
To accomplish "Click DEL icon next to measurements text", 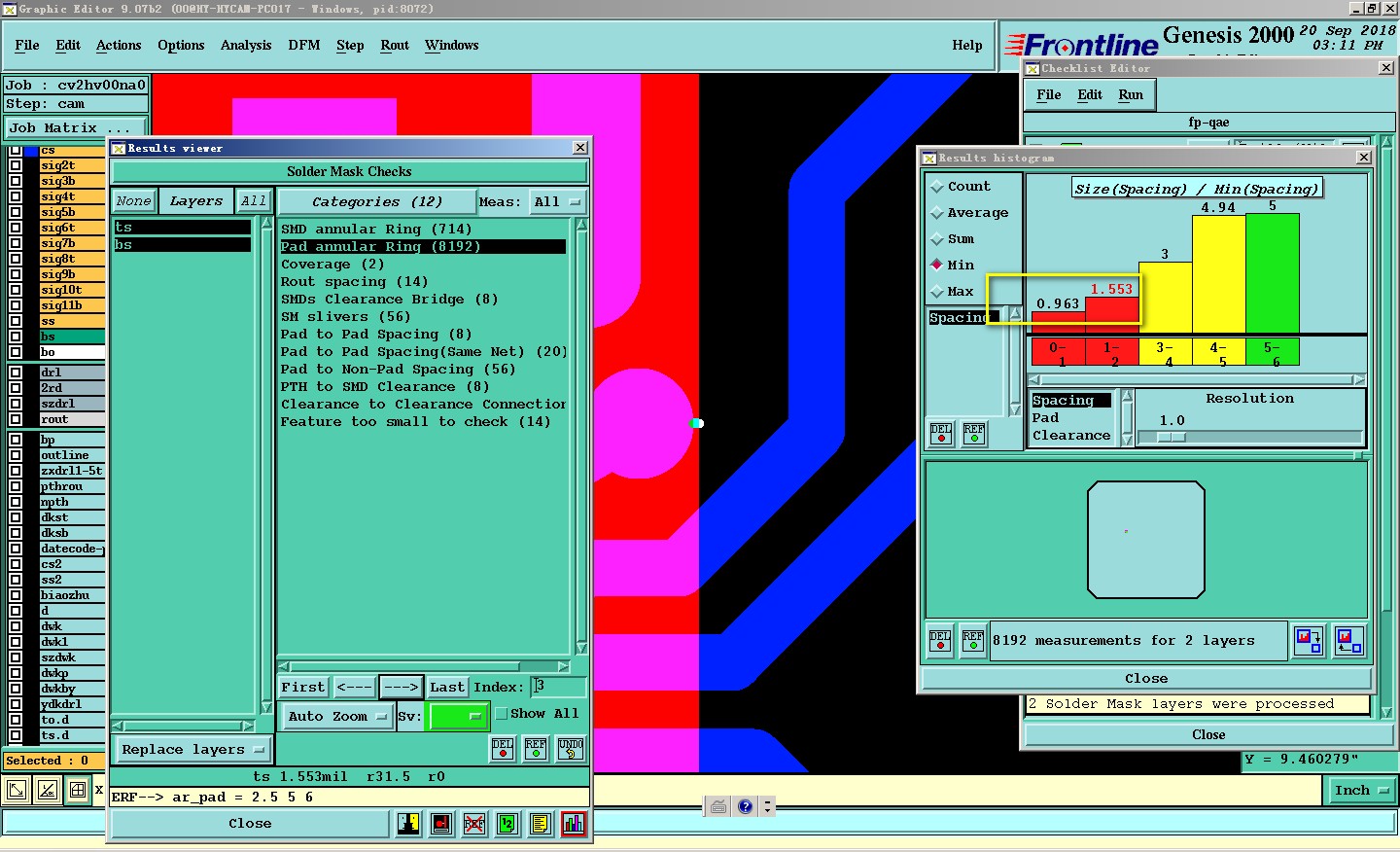I will [940, 640].
